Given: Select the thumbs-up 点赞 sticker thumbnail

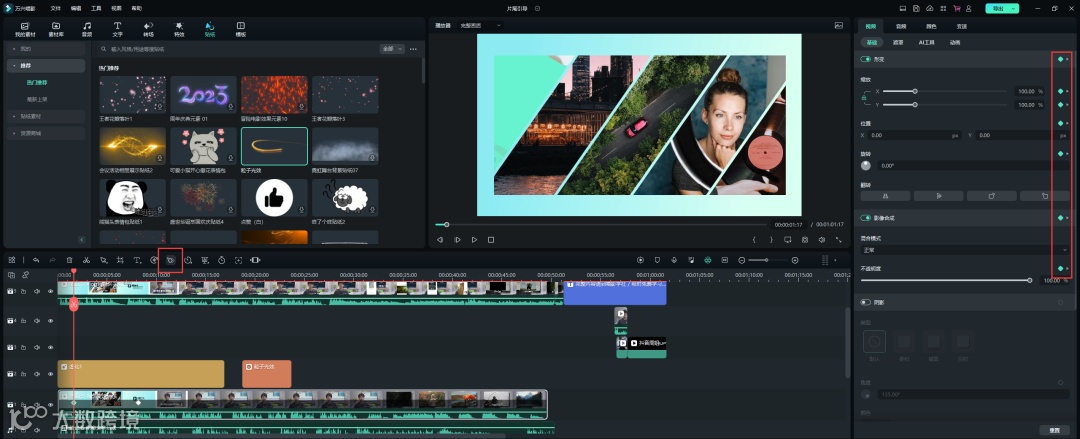Looking at the screenshot, I should point(274,198).
